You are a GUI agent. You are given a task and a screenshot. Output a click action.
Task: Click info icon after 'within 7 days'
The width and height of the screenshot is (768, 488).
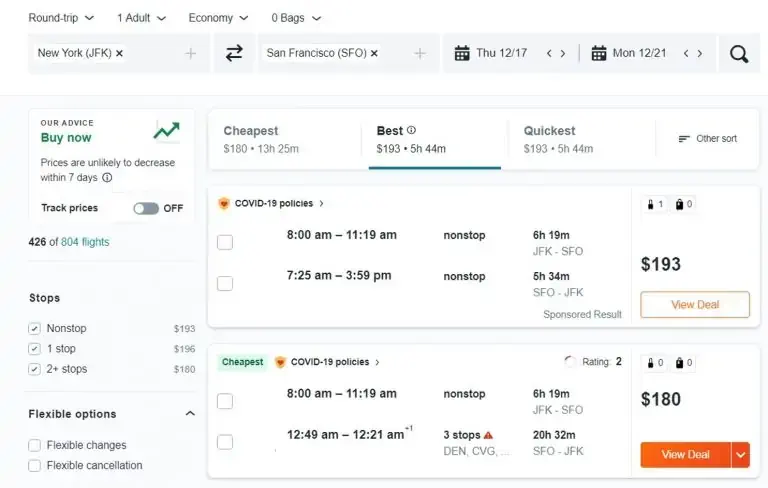pos(107,177)
